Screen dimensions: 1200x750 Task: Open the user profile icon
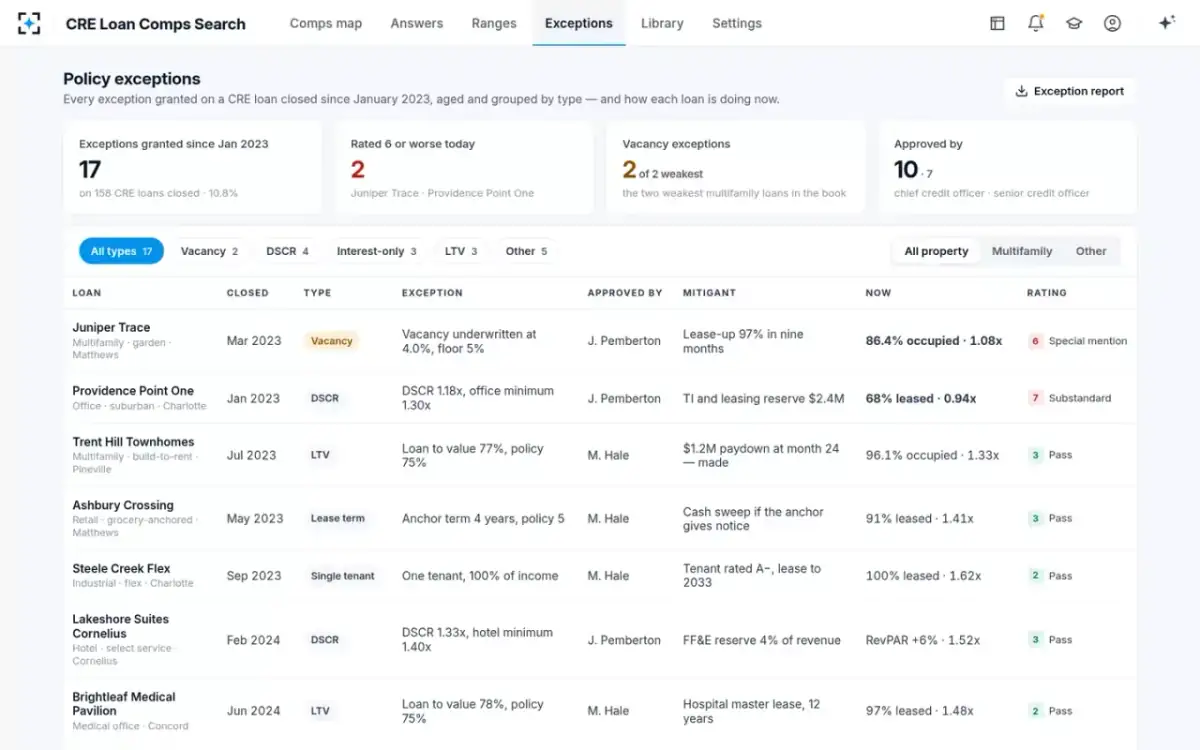pos(1112,23)
